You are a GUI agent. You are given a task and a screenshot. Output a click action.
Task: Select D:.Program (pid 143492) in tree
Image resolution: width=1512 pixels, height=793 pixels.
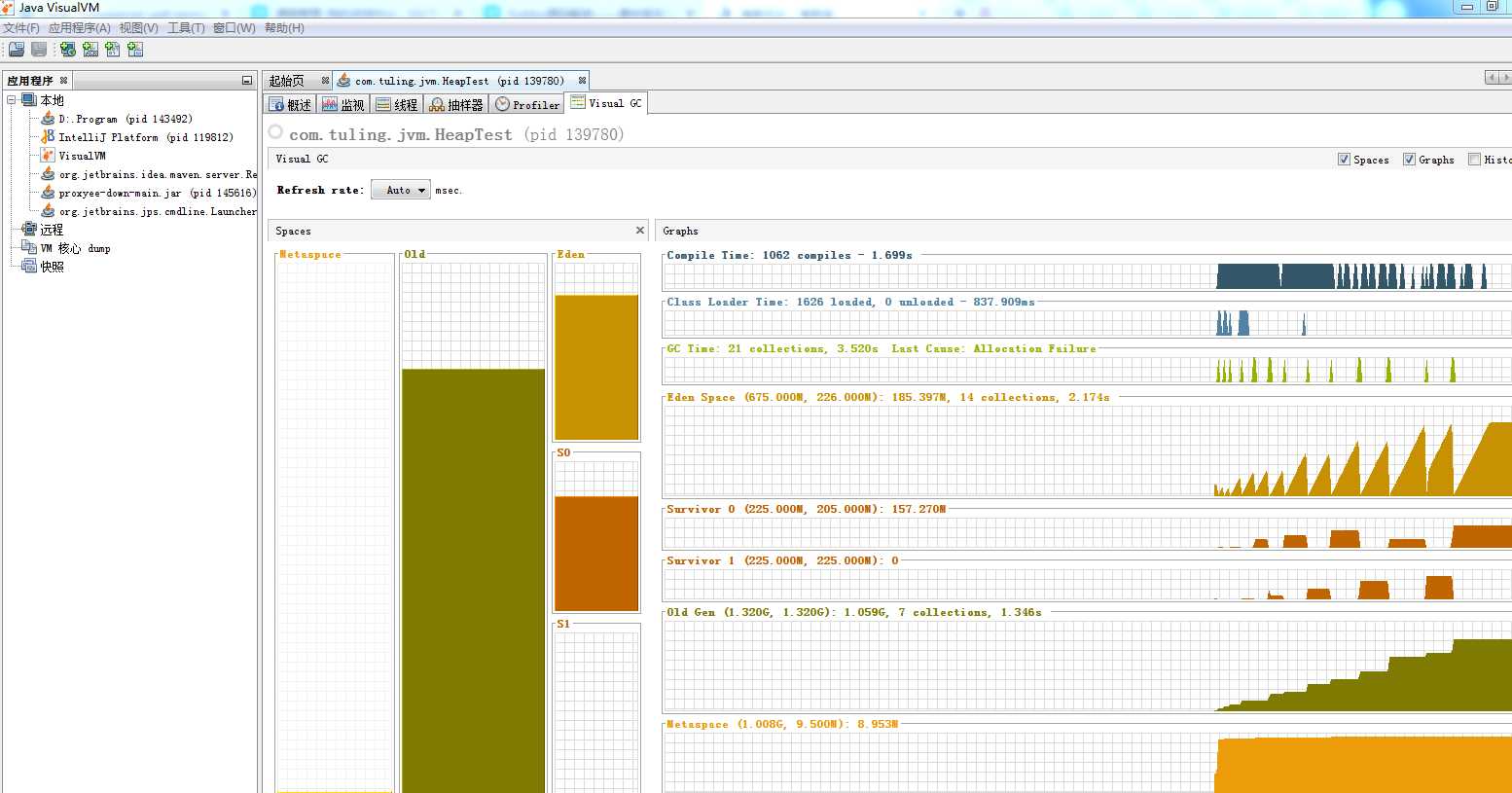(x=126, y=119)
